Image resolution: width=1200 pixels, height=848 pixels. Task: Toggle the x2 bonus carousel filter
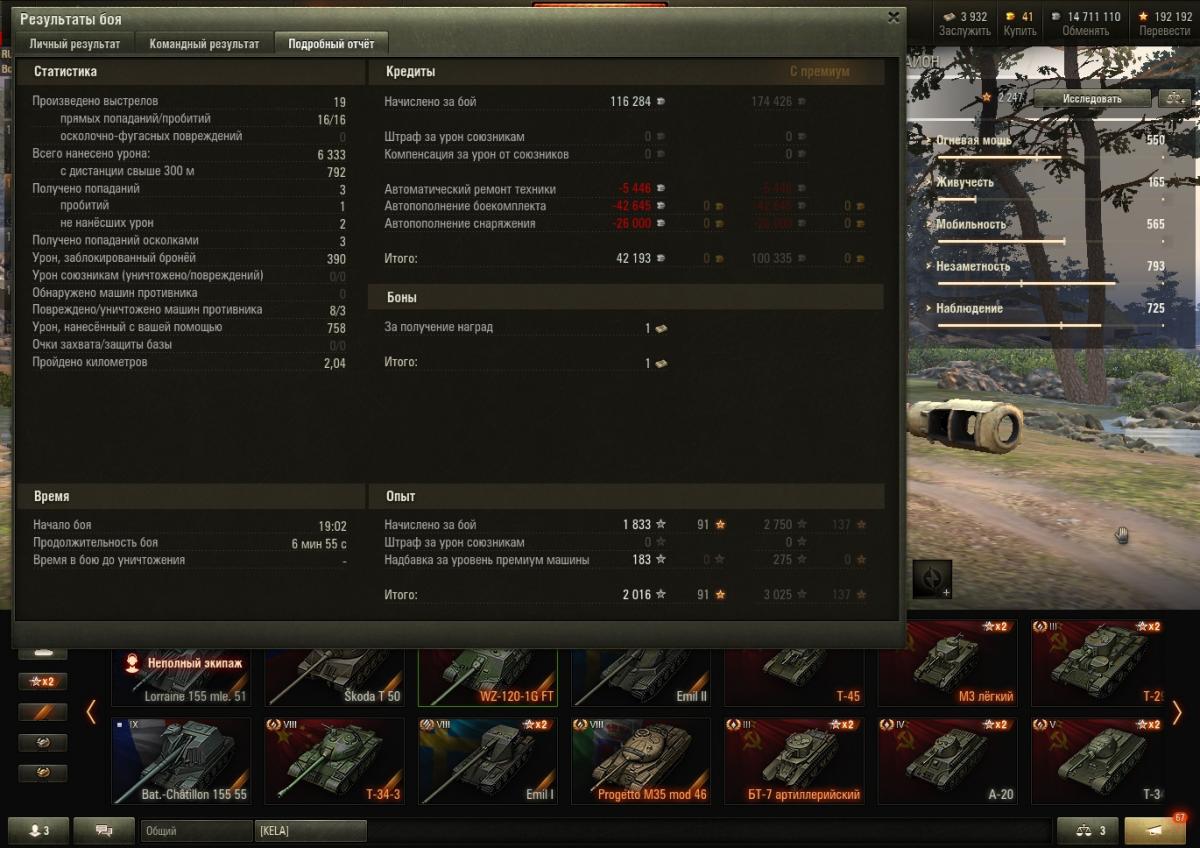tap(43, 681)
